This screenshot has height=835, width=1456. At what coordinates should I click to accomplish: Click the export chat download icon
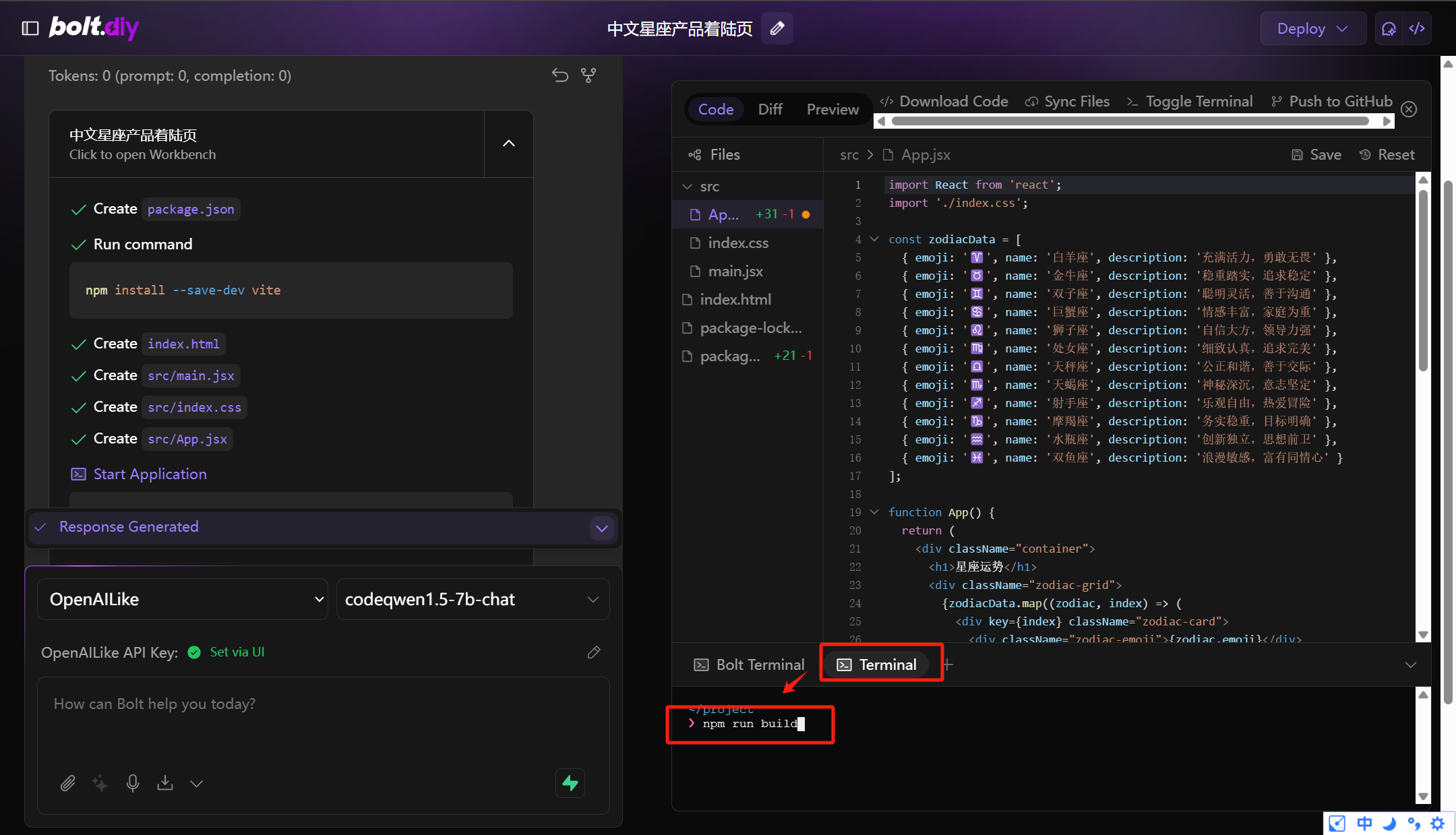coord(165,783)
